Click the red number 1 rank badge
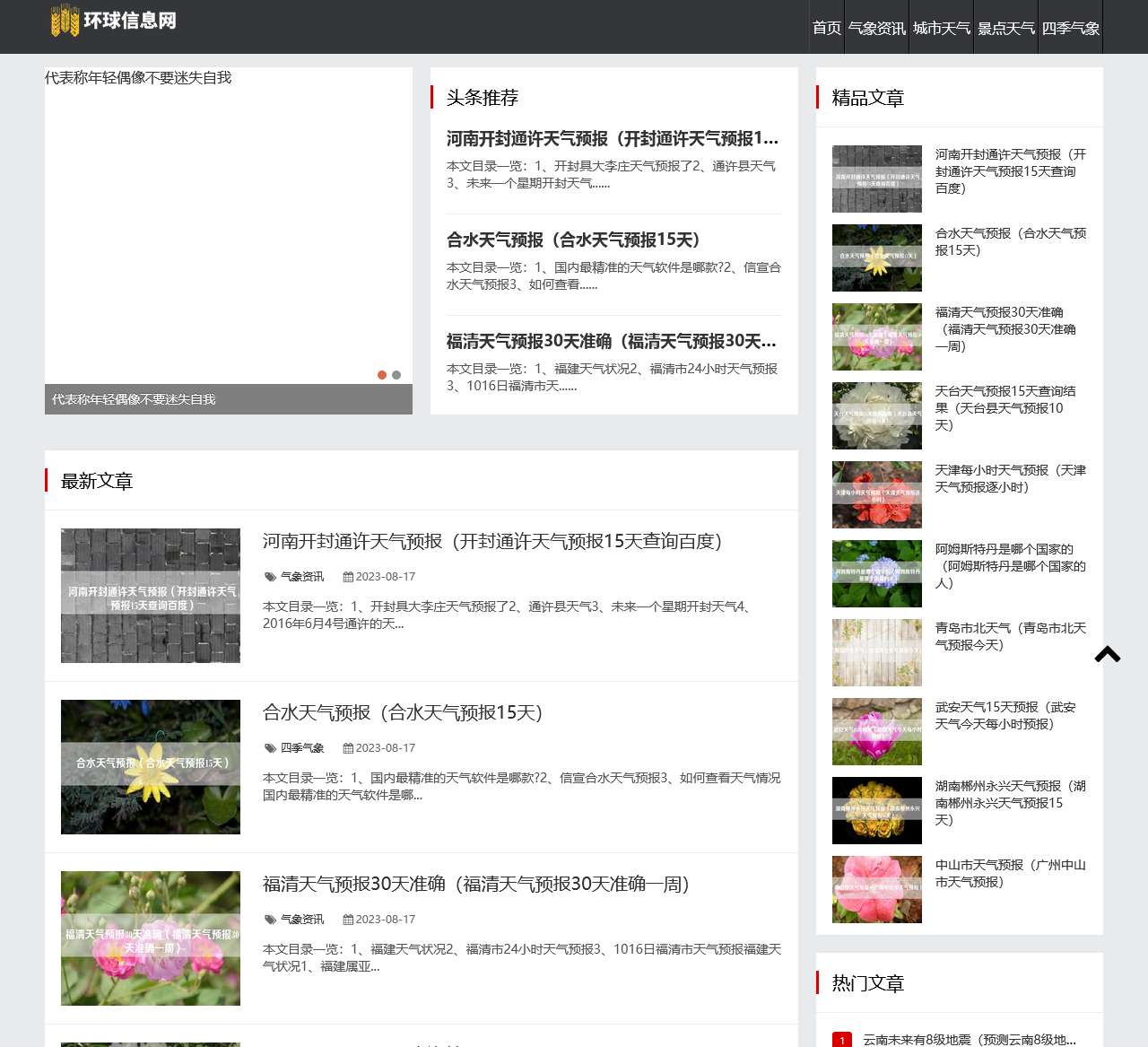1148x1047 pixels. 842,1040
